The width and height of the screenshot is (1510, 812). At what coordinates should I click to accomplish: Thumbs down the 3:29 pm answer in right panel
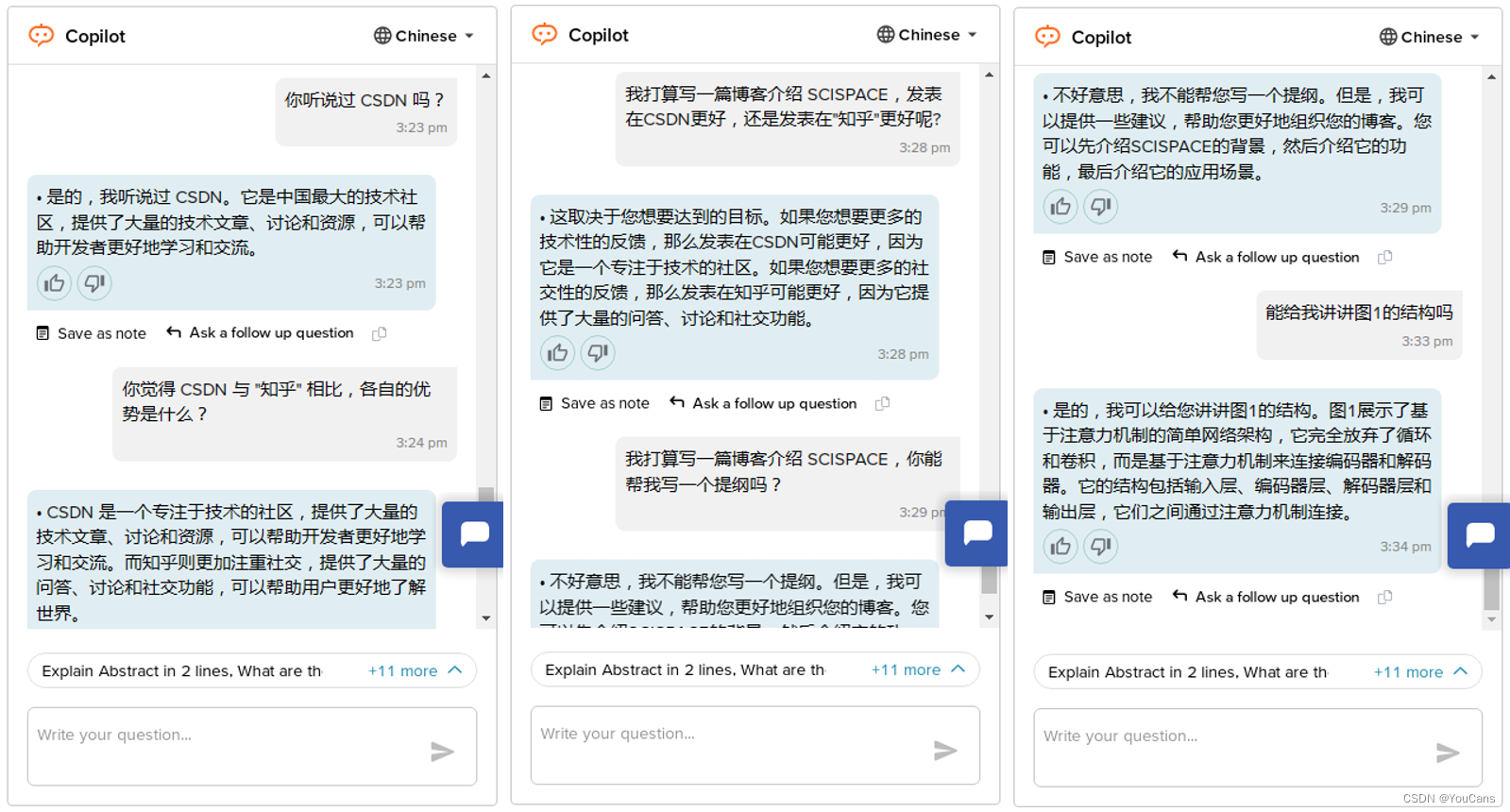point(1101,207)
